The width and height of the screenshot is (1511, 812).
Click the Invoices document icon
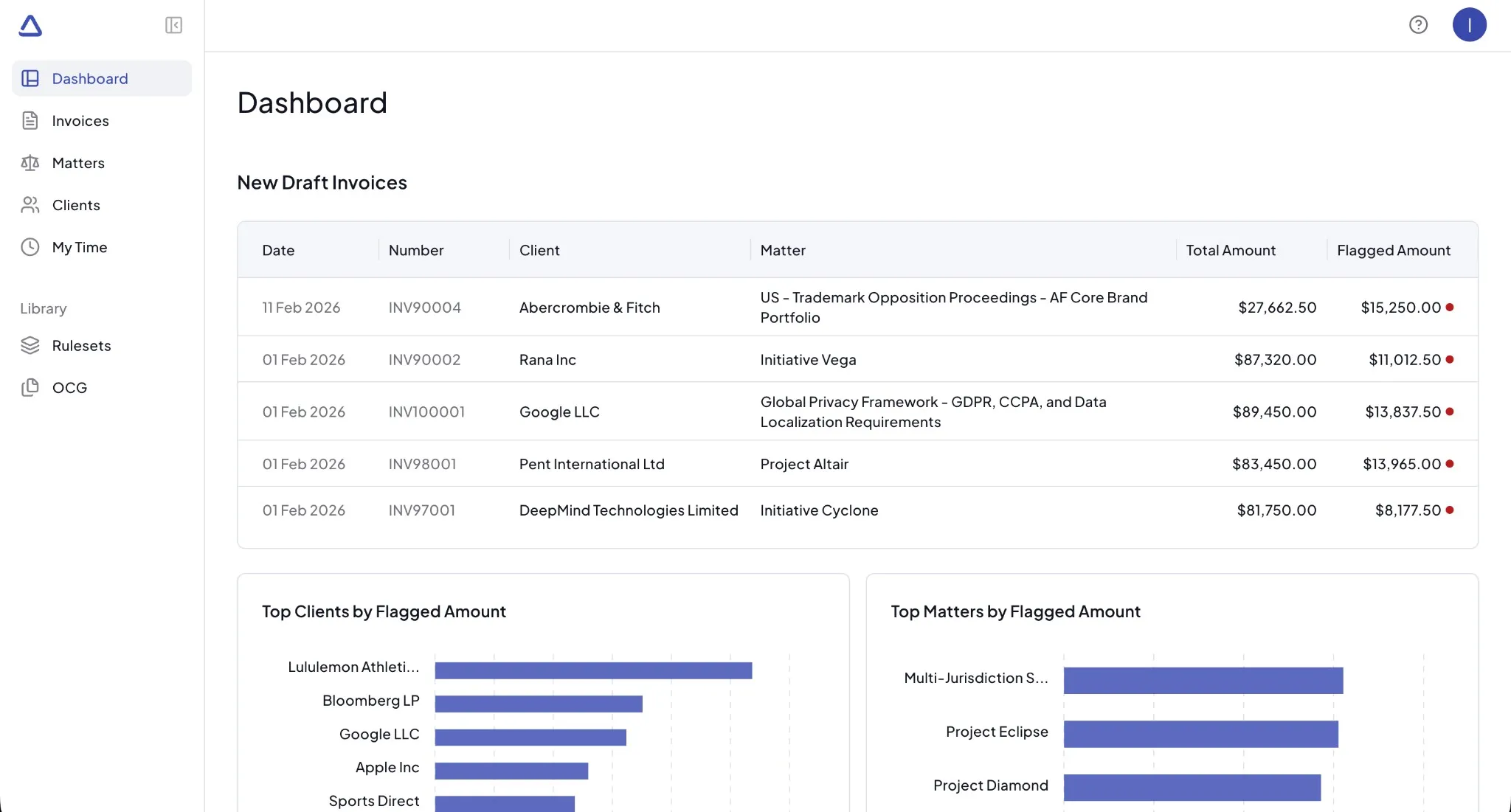pos(30,121)
